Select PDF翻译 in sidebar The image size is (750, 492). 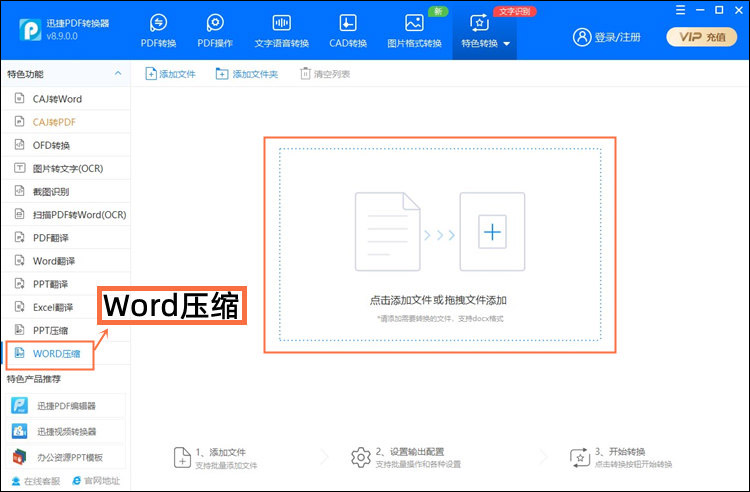coord(66,238)
